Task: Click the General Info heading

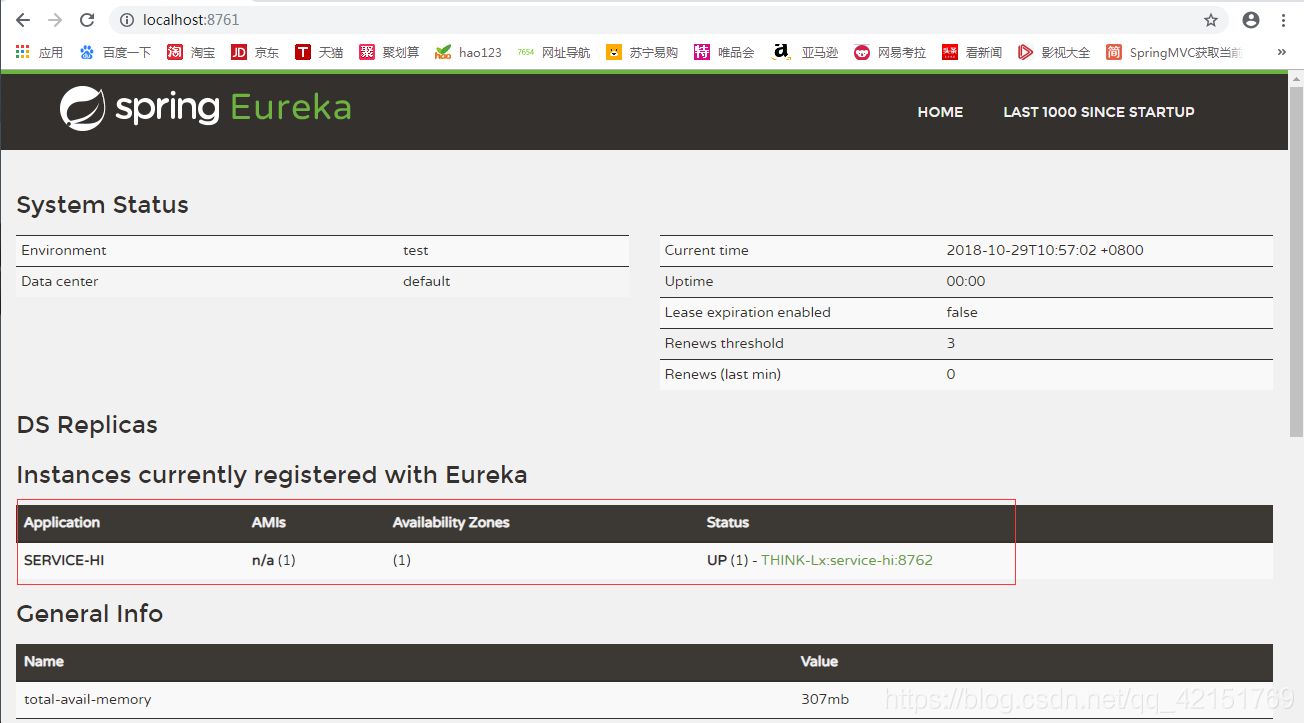Action: 90,613
